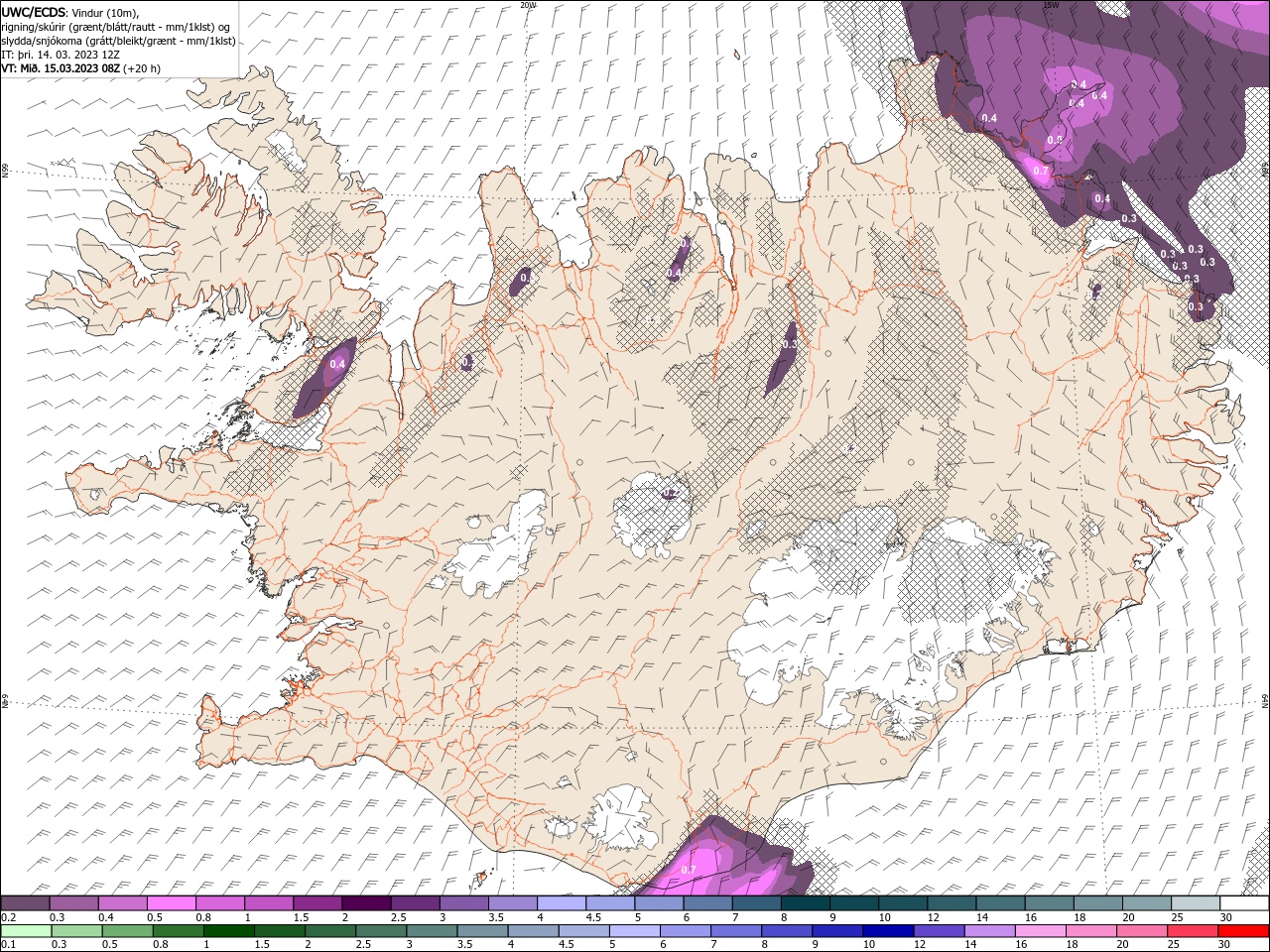Select the bright pink snow swatch between 0.5 and 0.8
Image resolution: width=1270 pixels, height=952 pixels.
[x=172, y=903]
